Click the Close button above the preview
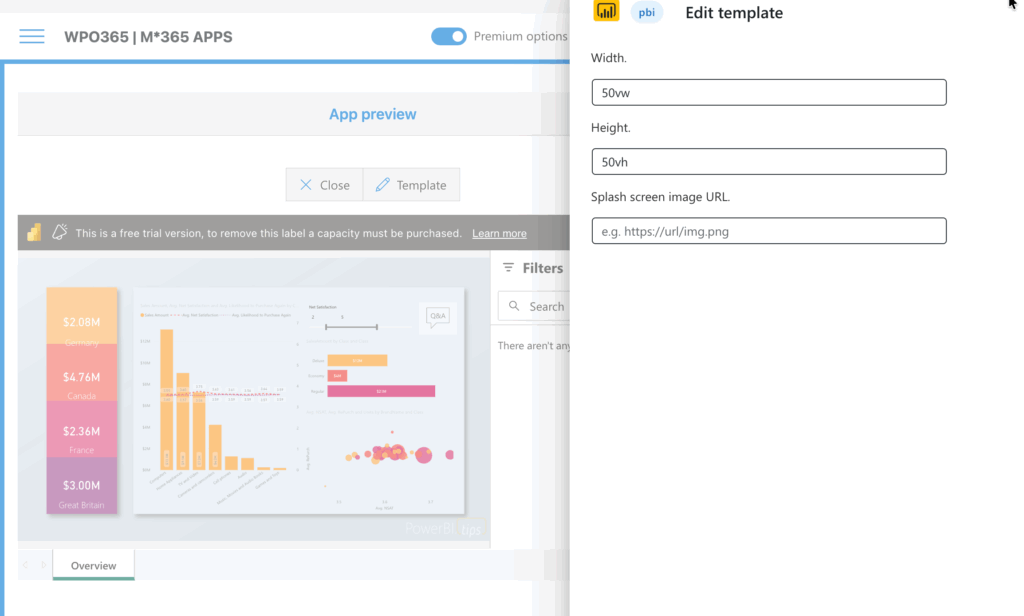 pyautogui.click(x=324, y=184)
